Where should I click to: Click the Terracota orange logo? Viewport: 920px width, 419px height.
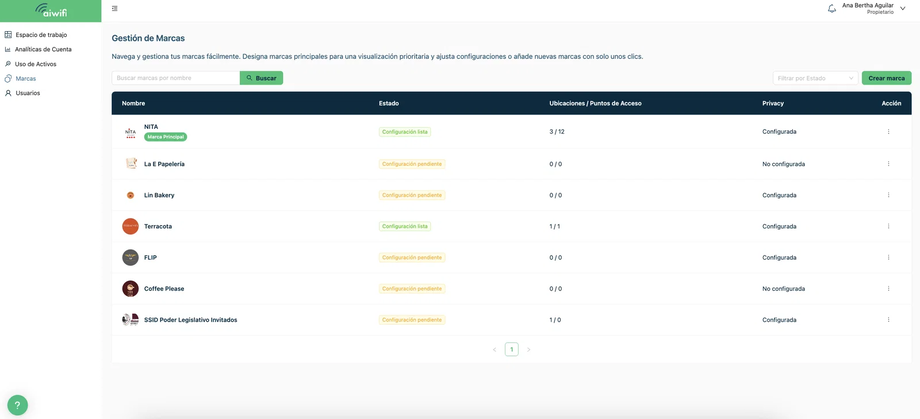(x=130, y=226)
